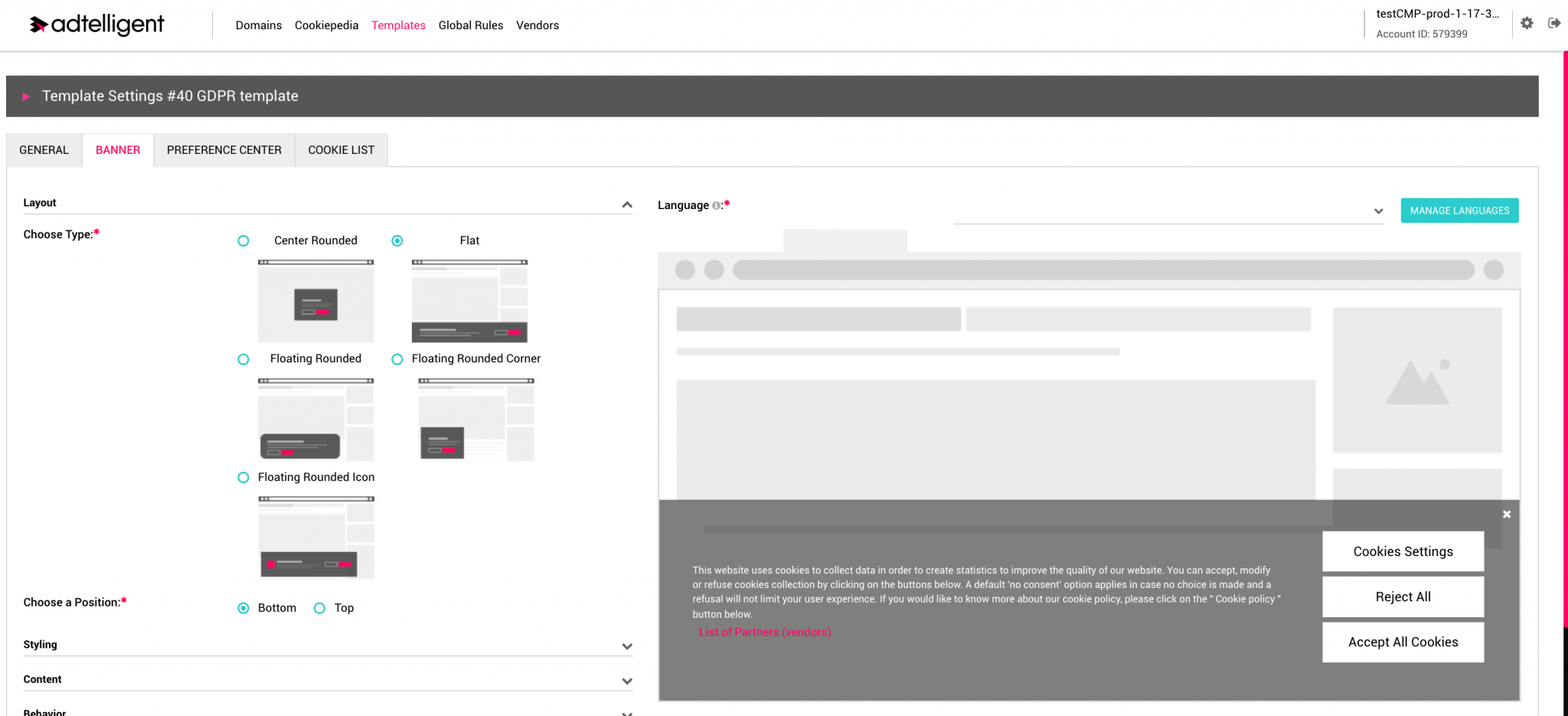
Task: Choose the Top position radio button
Action: pos(318,607)
